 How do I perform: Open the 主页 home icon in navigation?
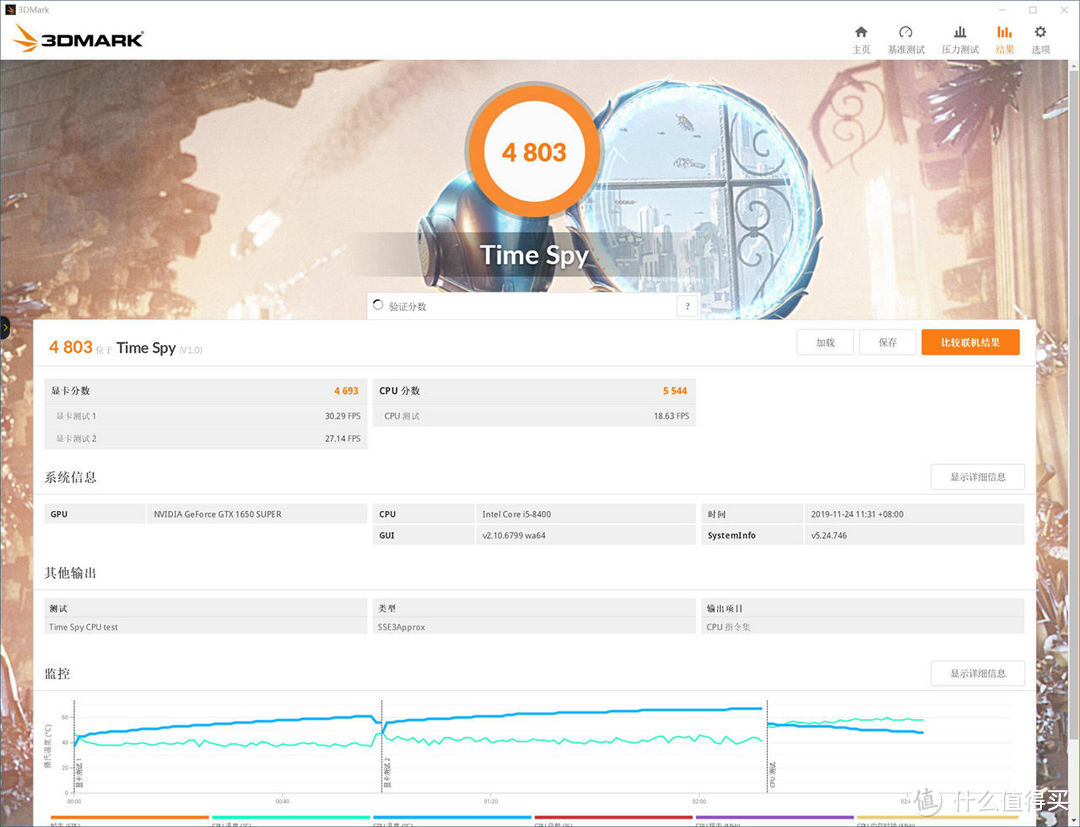click(861, 39)
